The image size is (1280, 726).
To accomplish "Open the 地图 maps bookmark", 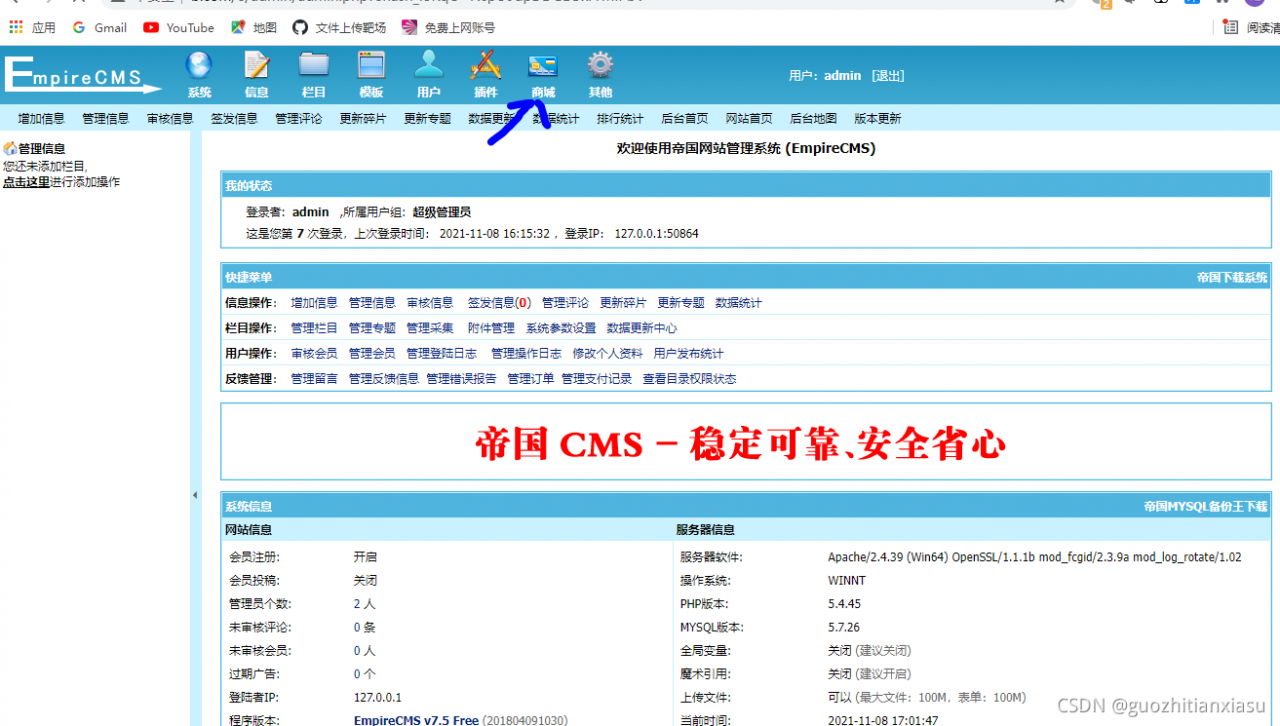I will coord(254,28).
